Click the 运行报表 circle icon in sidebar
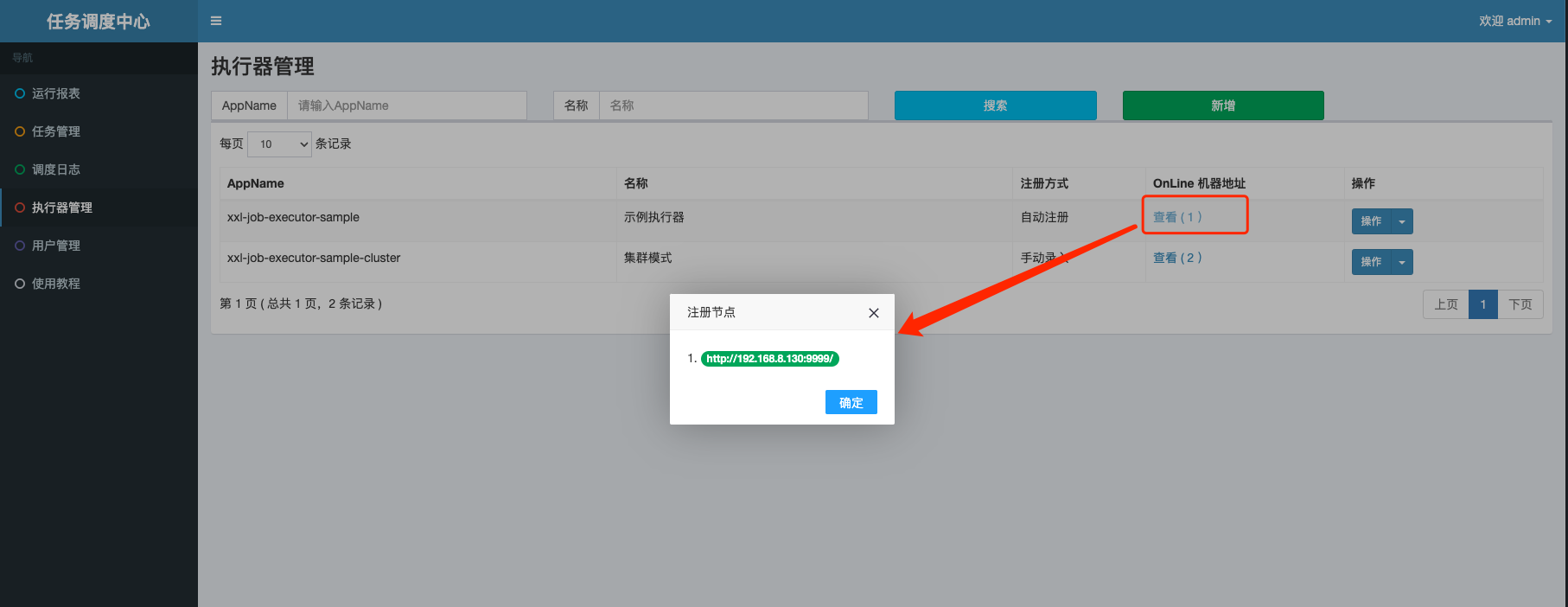The height and width of the screenshot is (607, 1568). 20,93
